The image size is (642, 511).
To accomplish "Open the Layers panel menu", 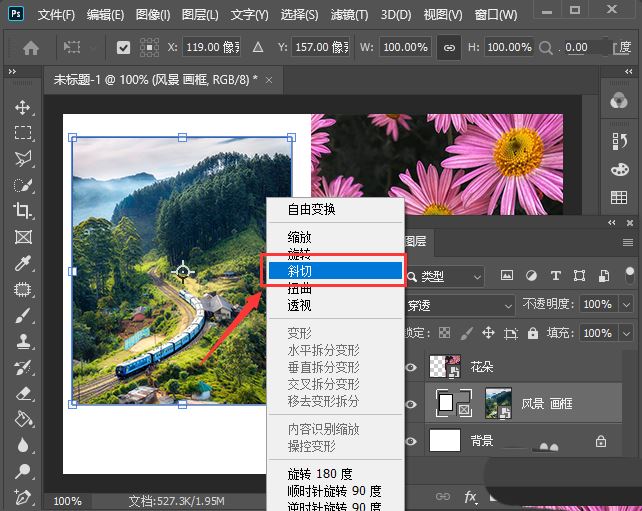I will pos(628,242).
